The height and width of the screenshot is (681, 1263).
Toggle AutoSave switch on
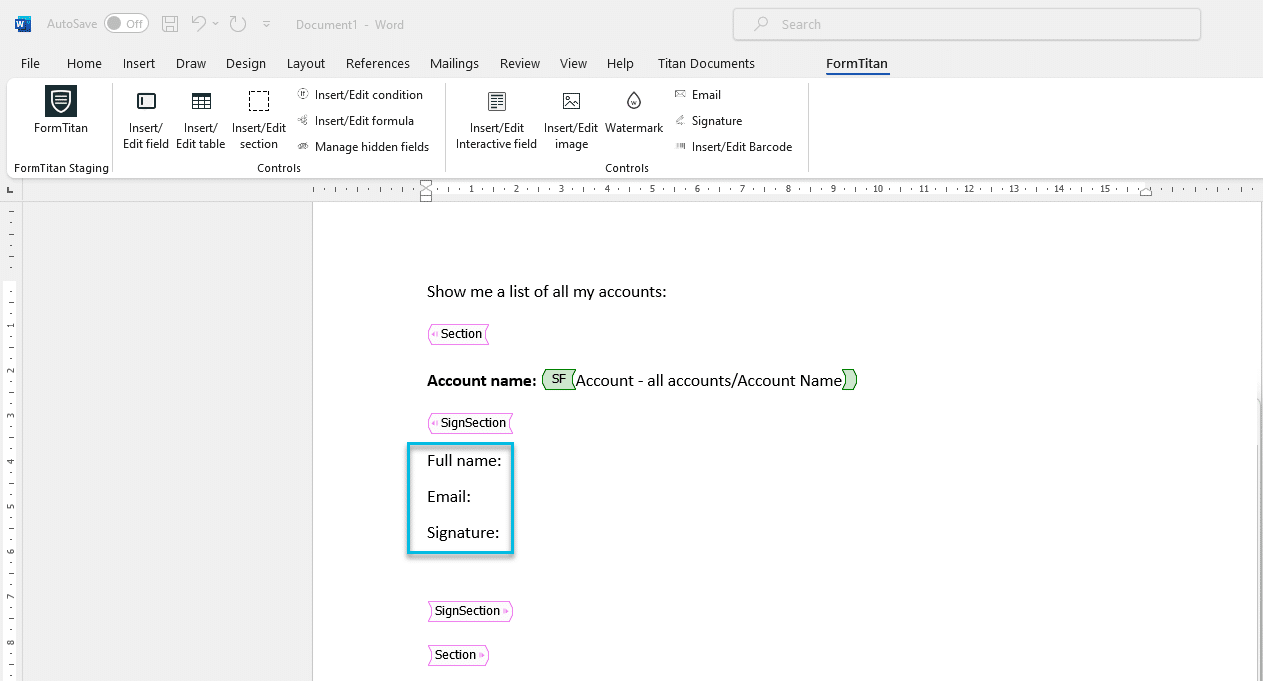126,24
